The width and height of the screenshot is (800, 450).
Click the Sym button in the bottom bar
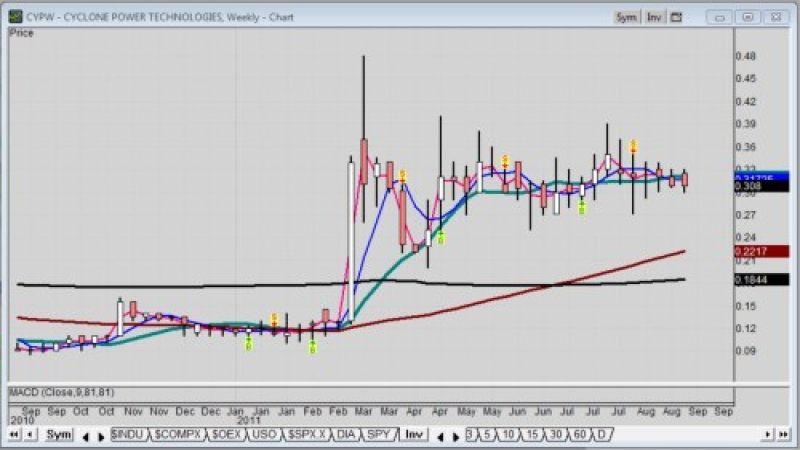click(x=60, y=435)
